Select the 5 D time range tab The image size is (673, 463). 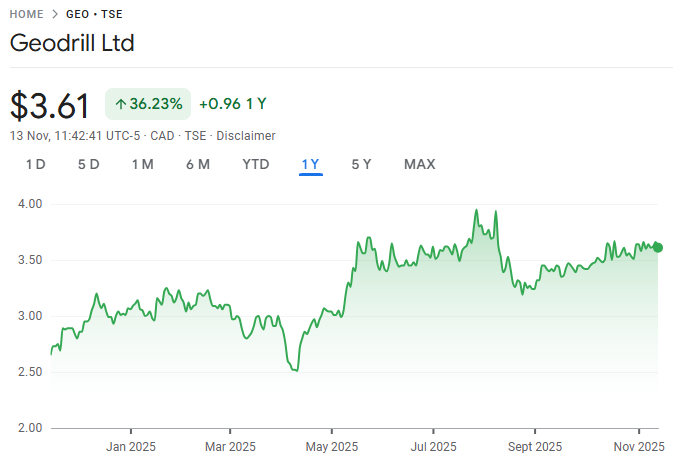coord(89,164)
